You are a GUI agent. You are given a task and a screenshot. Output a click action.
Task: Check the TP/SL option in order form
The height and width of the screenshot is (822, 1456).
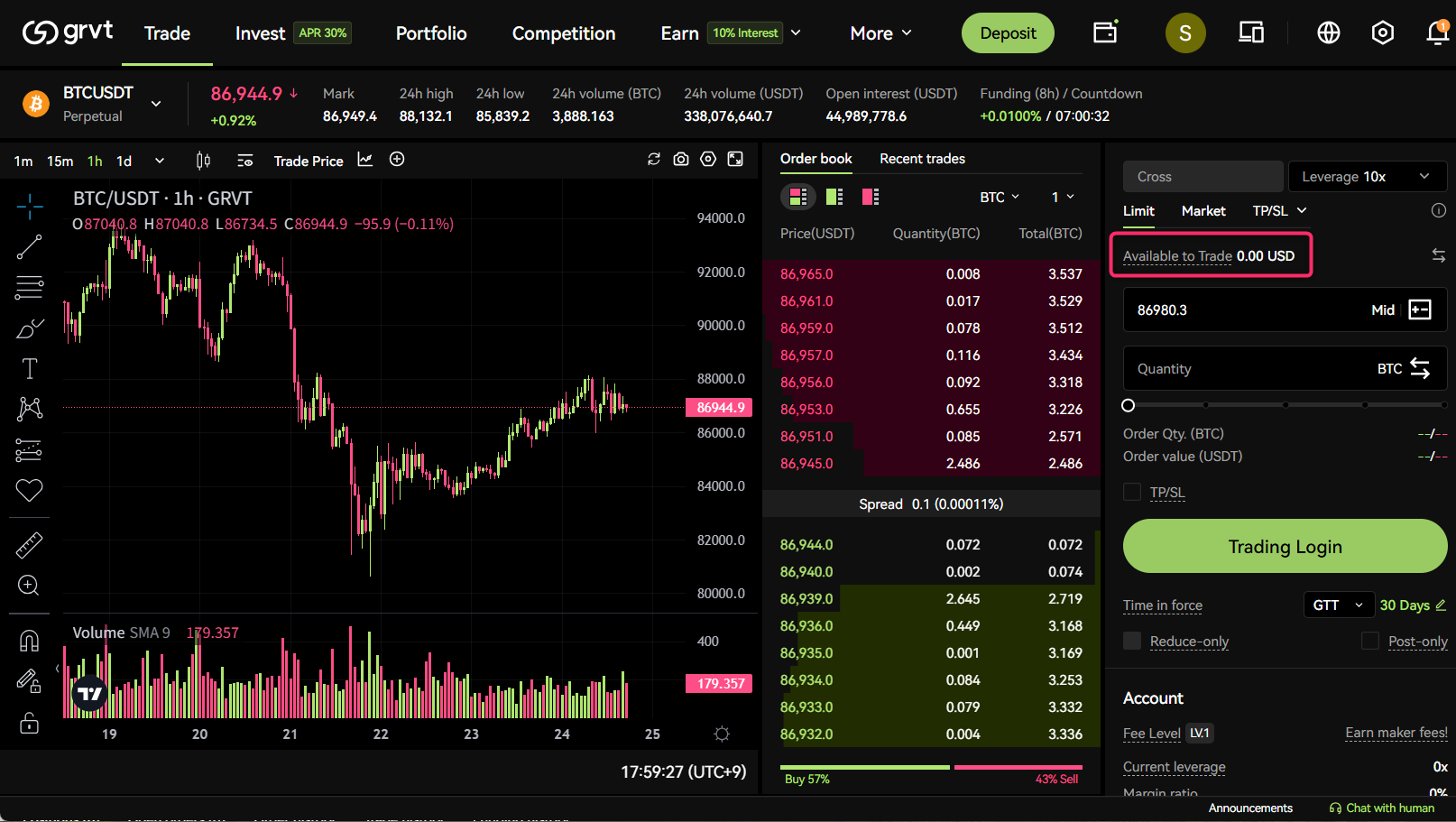point(1132,492)
